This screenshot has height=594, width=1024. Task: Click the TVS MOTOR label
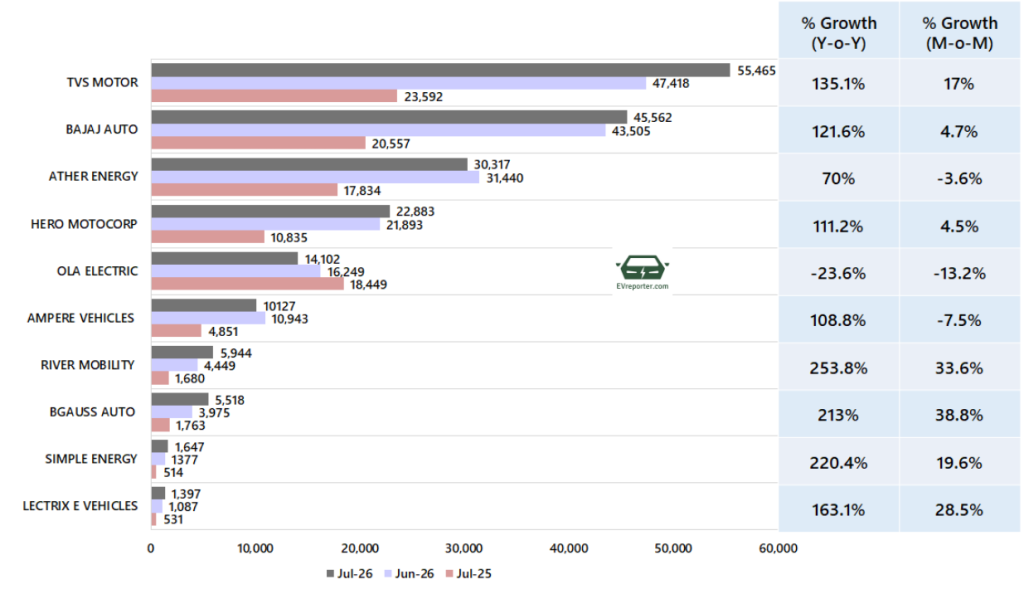click(x=103, y=83)
